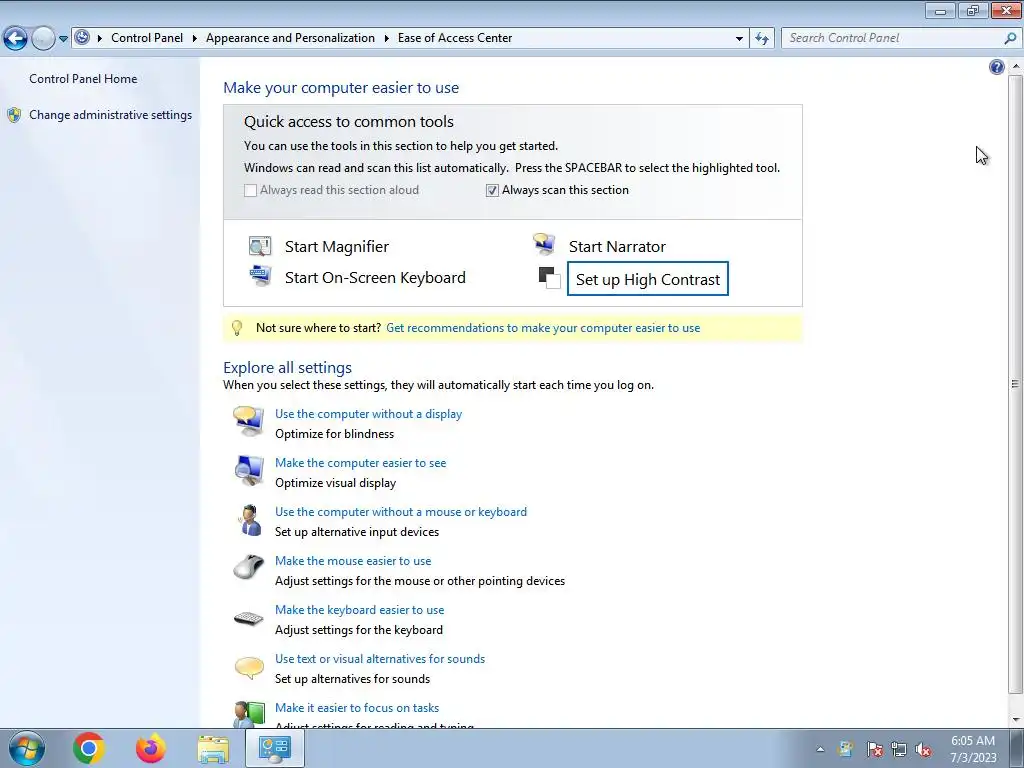
Task: Open the Help question mark icon
Action: [997, 67]
